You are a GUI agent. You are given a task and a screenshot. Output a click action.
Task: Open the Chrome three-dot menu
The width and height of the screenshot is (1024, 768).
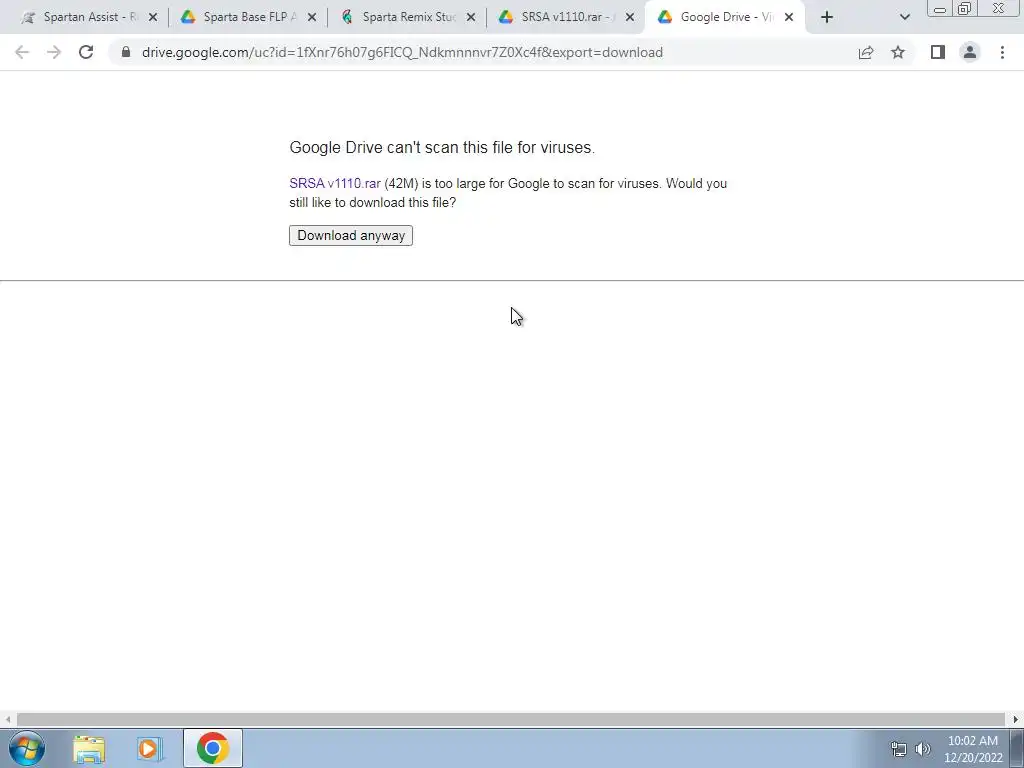click(x=1002, y=52)
